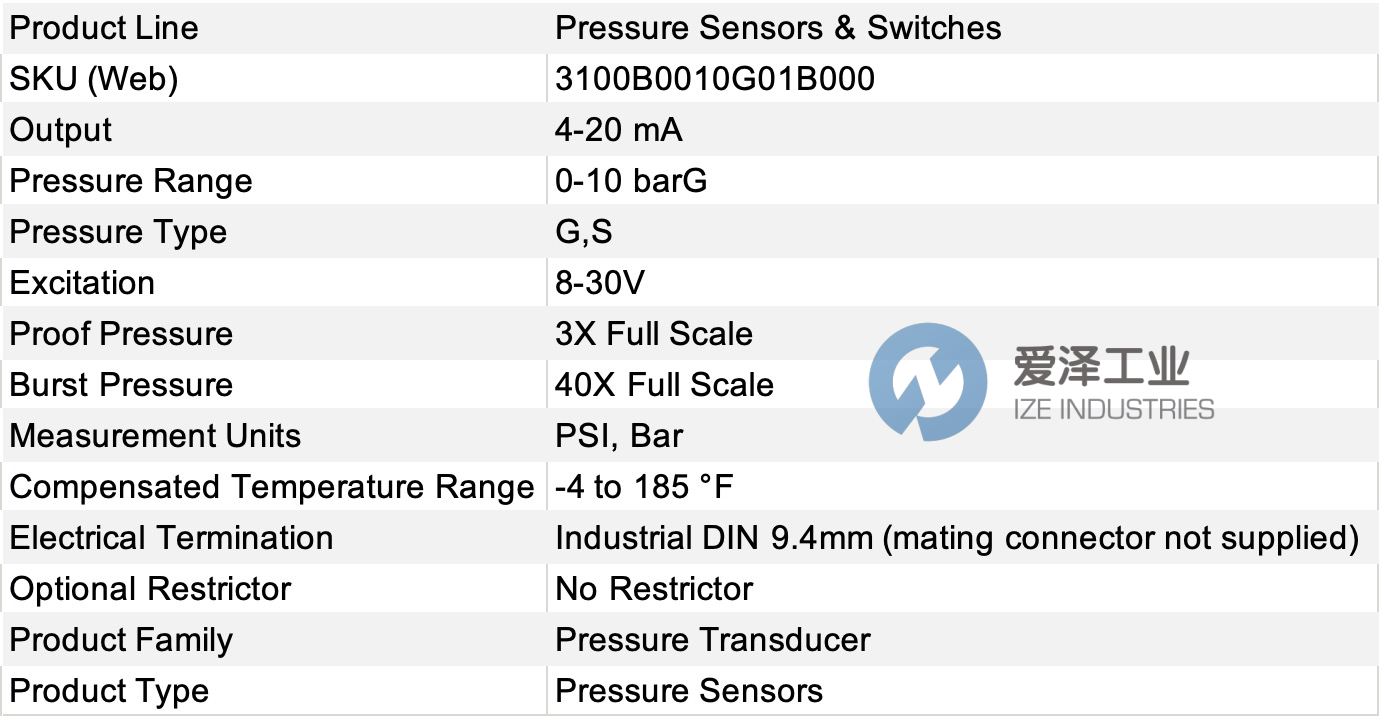Click the 40X Full Scale burst value
The image size is (1379, 716).
664,385
